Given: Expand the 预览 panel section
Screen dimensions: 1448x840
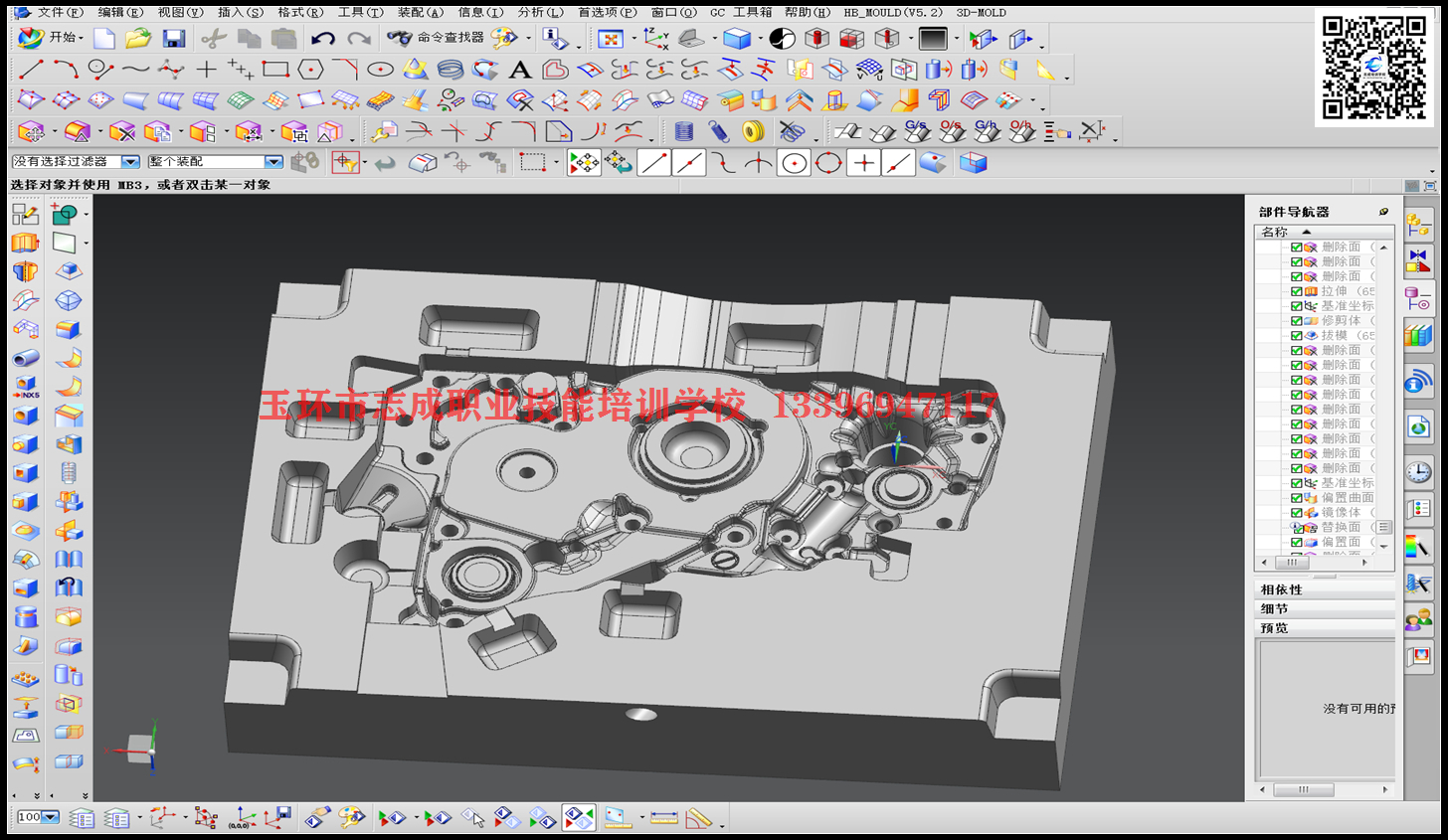Looking at the screenshot, I should pos(1326,627).
